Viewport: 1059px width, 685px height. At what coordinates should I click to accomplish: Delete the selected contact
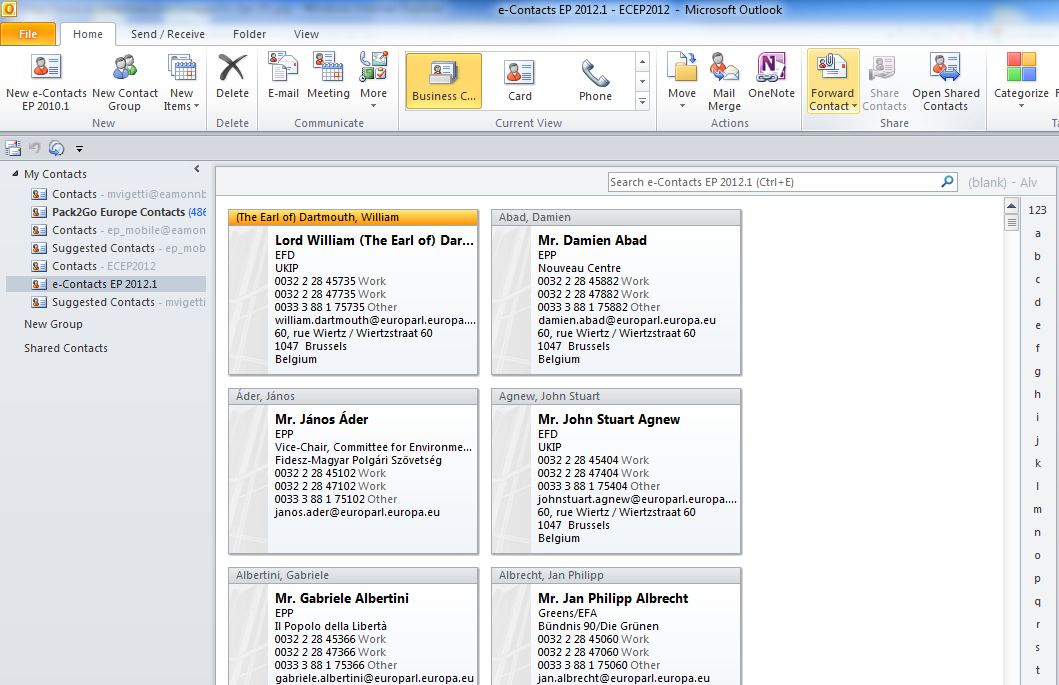coord(232,77)
